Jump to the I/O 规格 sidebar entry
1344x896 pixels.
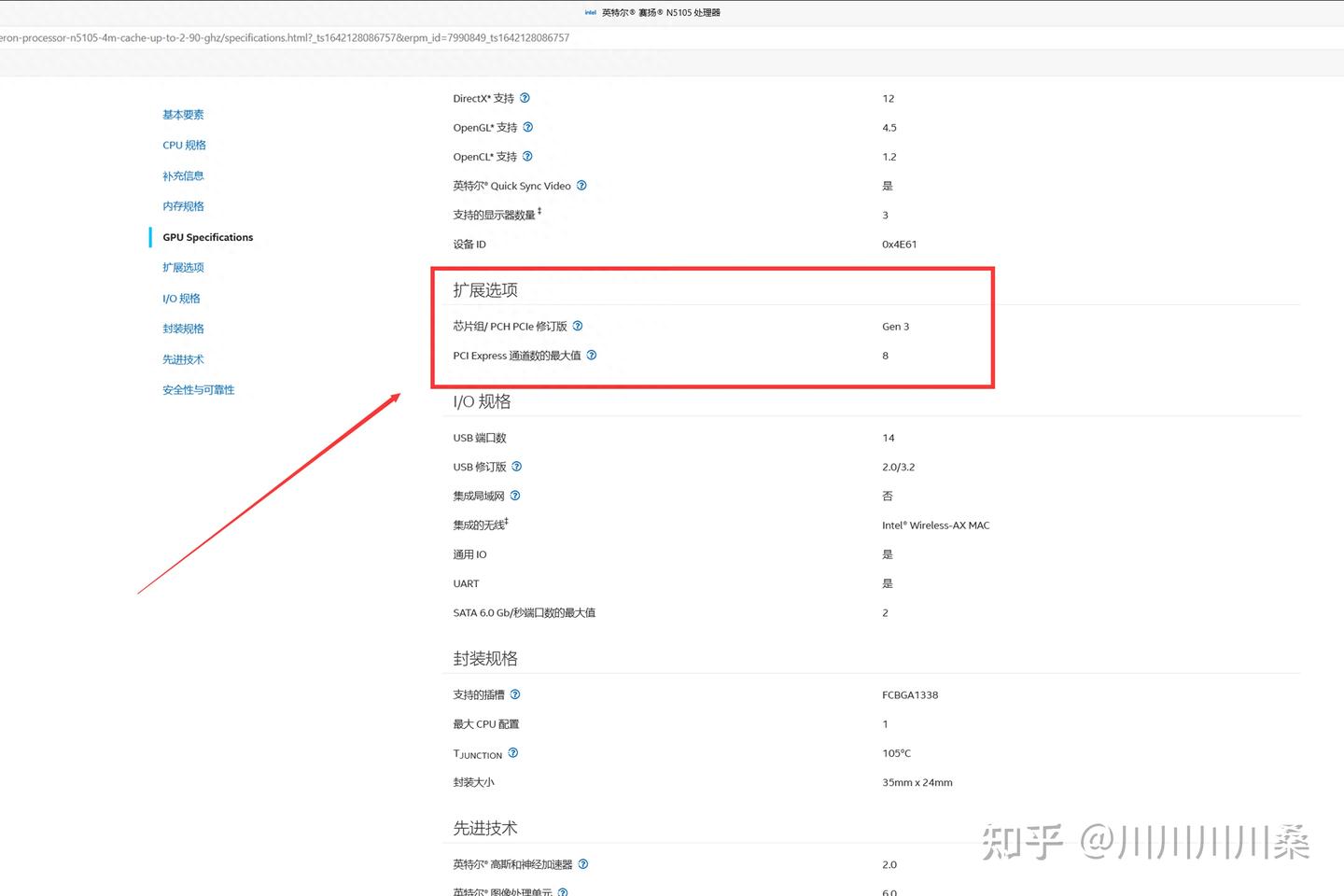click(181, 299)
